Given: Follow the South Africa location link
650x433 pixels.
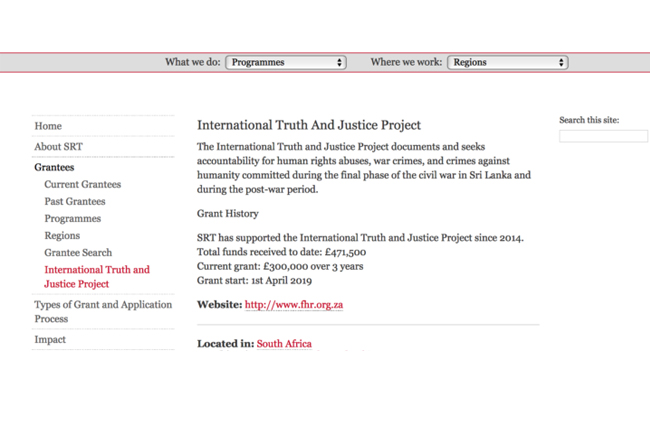Looking at the screenshot, I should pos(284,343).
